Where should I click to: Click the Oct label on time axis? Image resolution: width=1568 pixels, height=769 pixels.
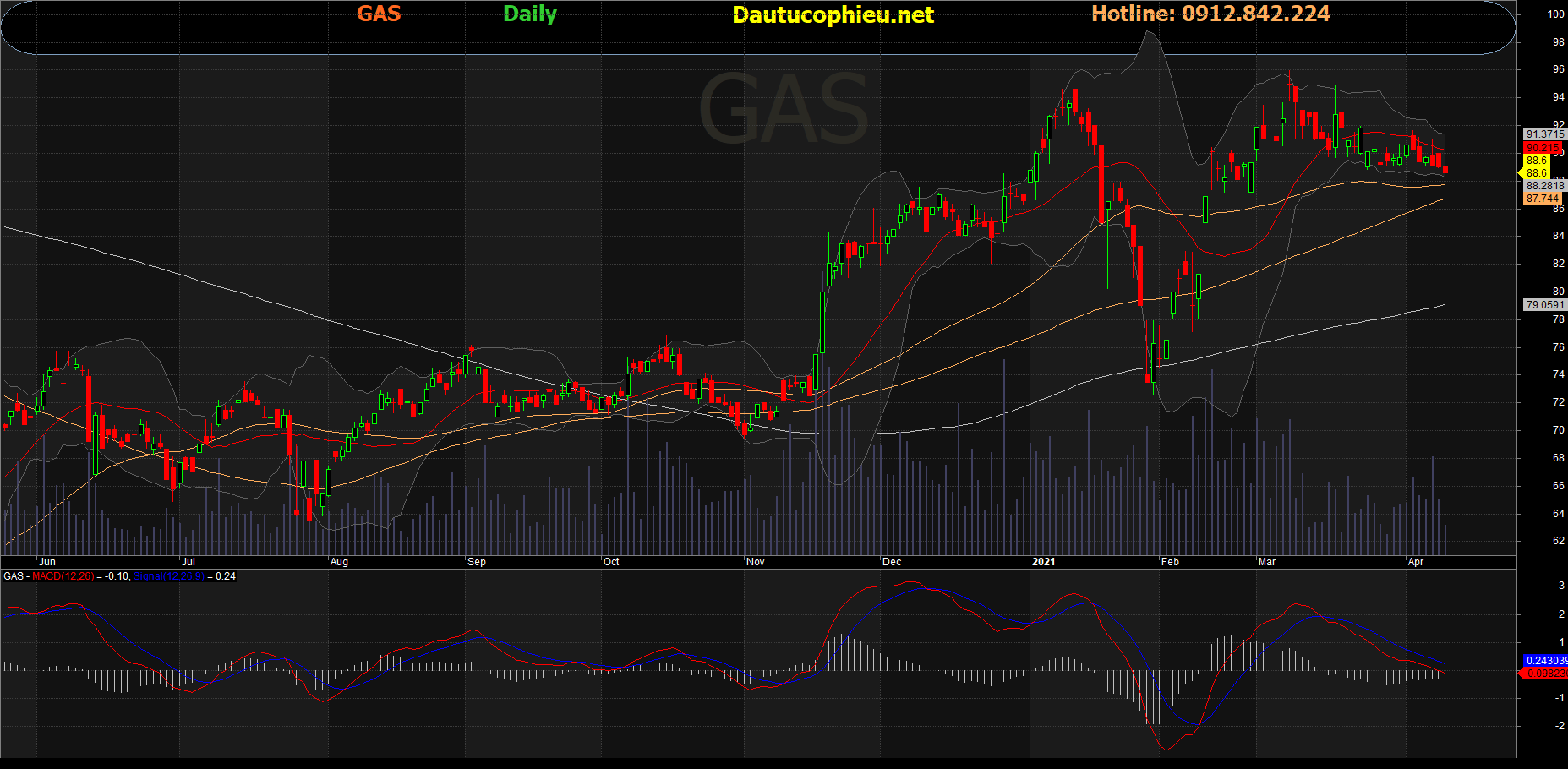click(611, 562)
